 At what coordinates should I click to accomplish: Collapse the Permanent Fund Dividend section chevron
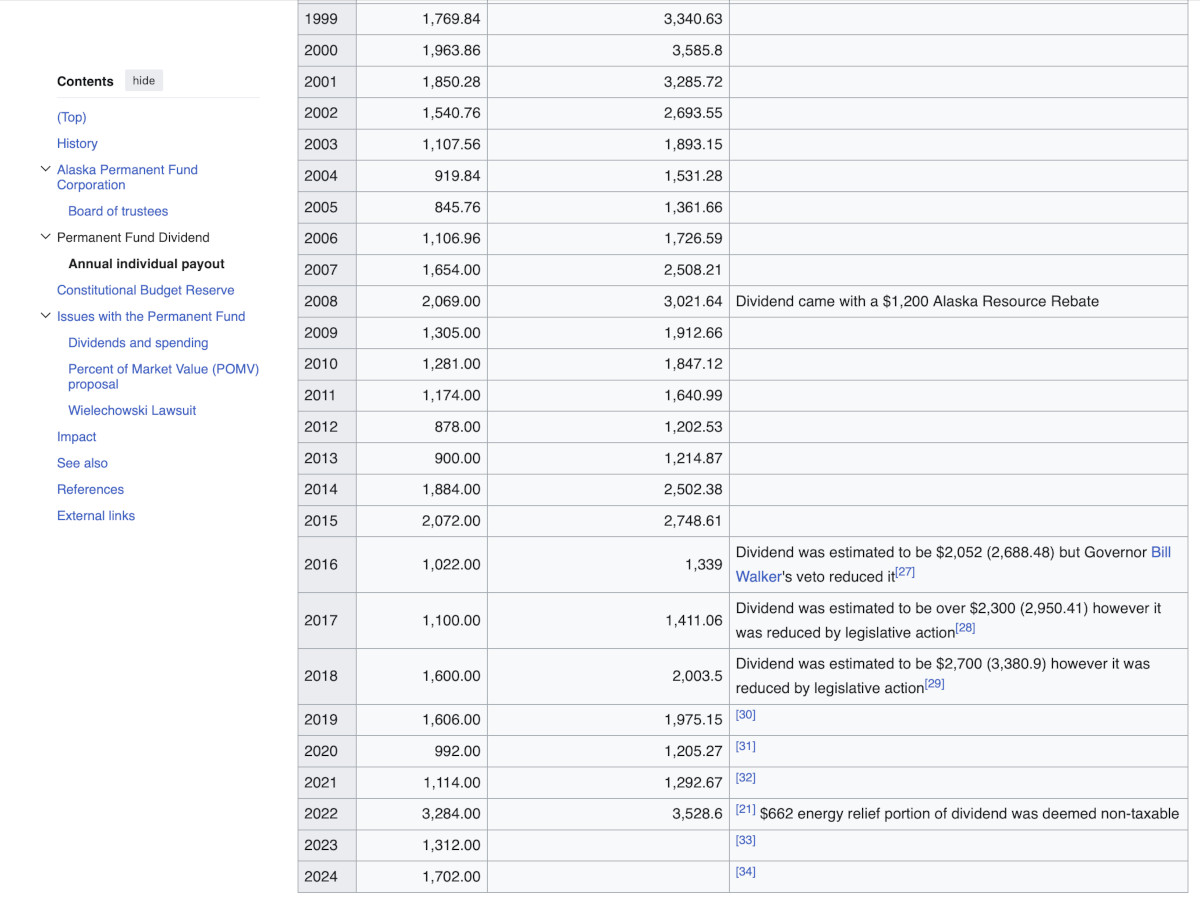click(45, 237)
